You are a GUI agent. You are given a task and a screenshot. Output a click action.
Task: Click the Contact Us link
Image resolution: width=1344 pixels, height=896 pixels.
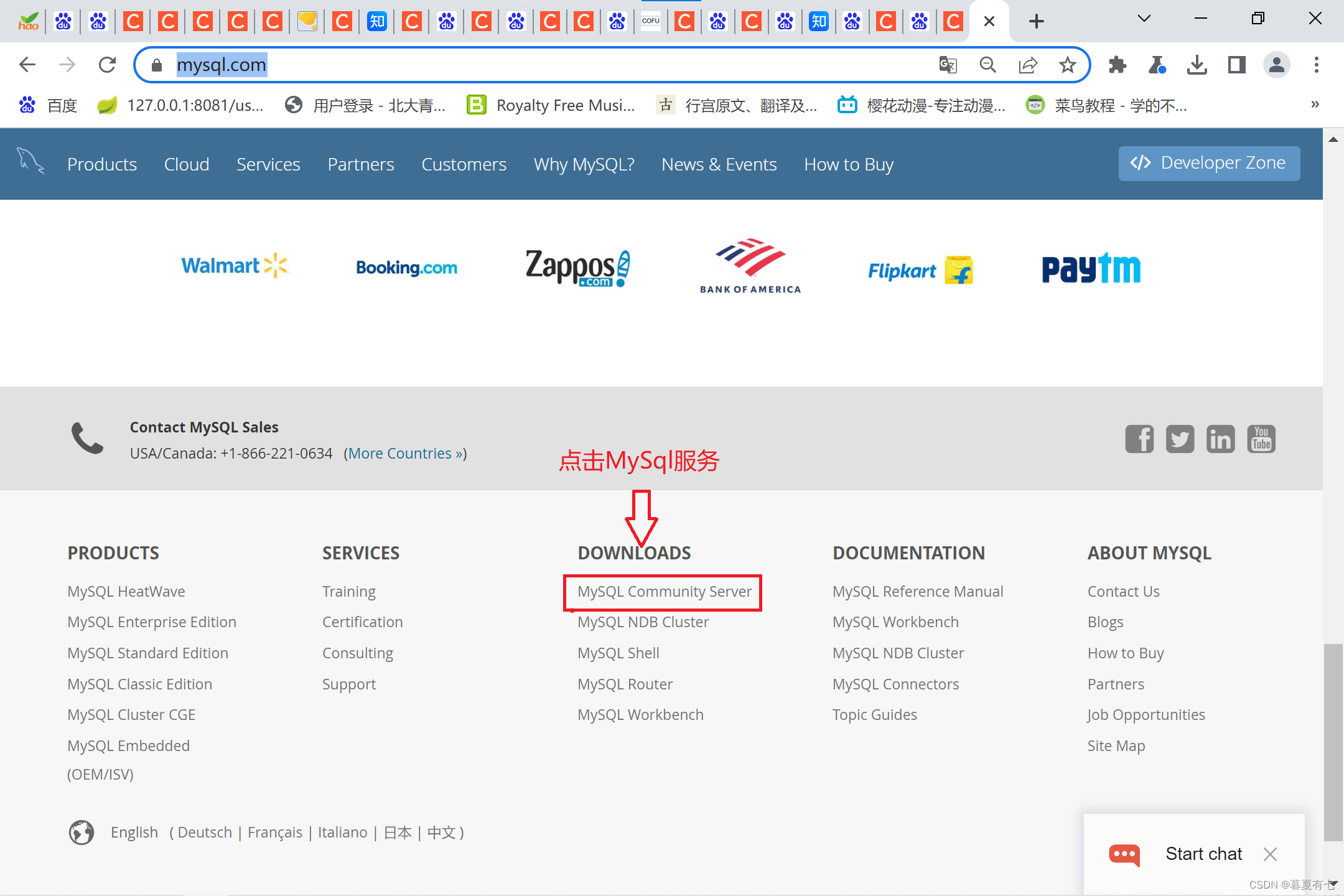coord(1124,591)
